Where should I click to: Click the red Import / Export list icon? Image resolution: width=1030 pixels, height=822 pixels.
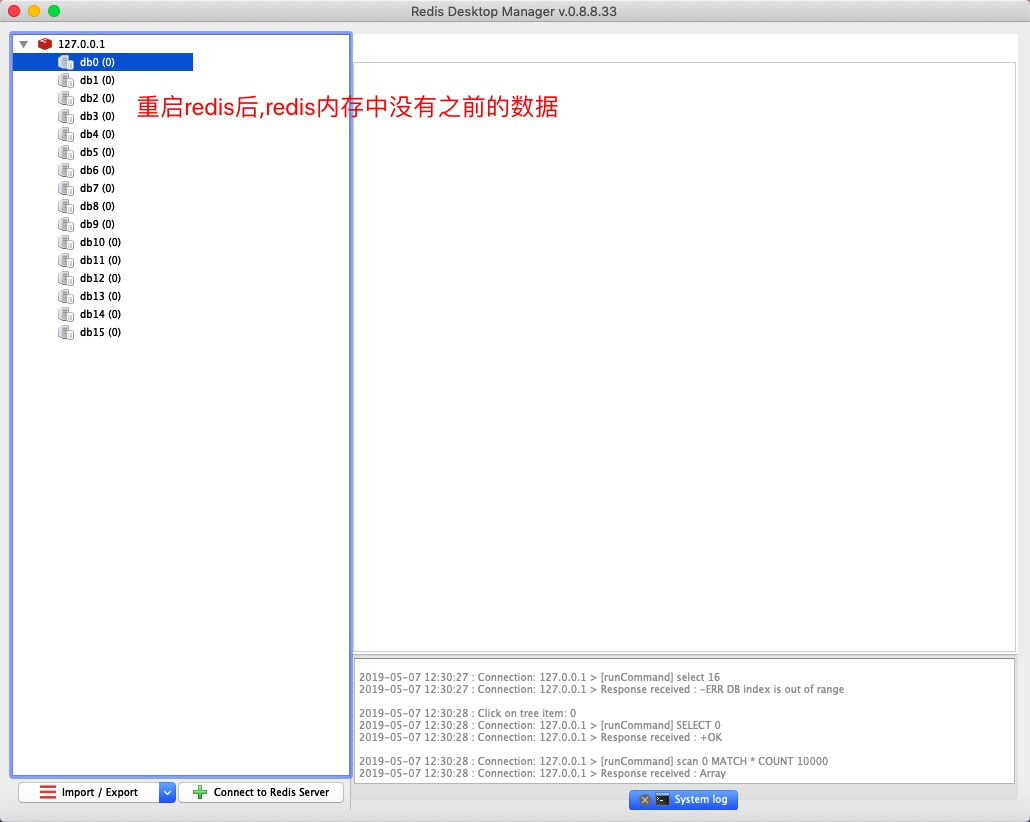(48, 792)
